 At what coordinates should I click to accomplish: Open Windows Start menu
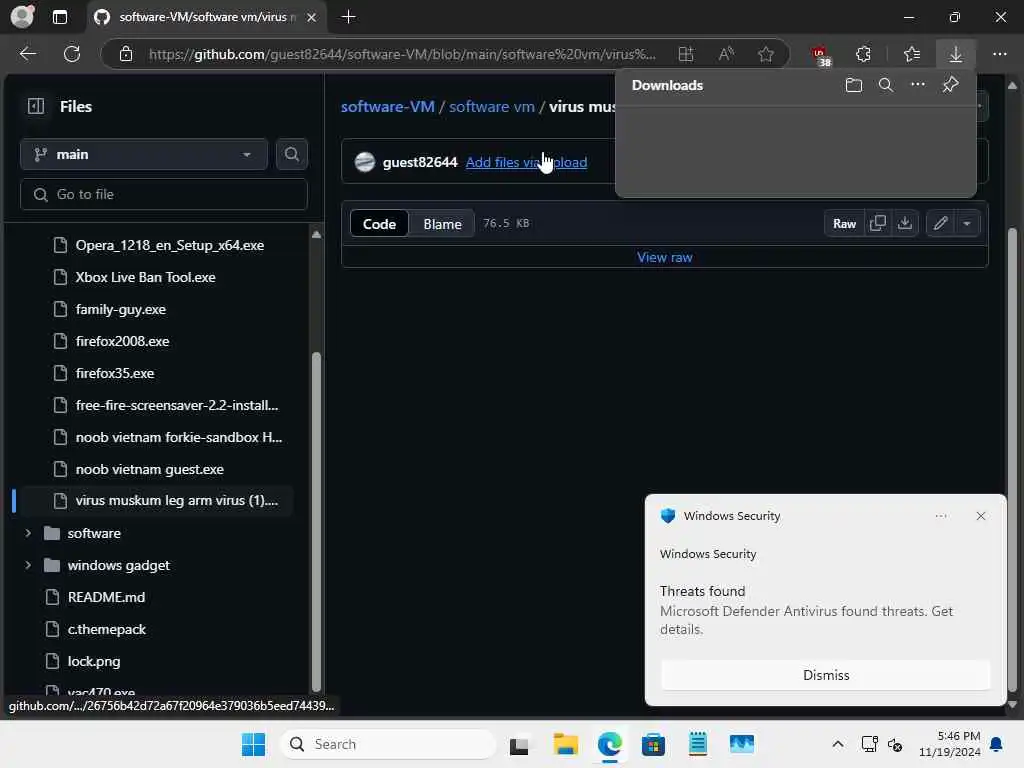tap(253, 744)
